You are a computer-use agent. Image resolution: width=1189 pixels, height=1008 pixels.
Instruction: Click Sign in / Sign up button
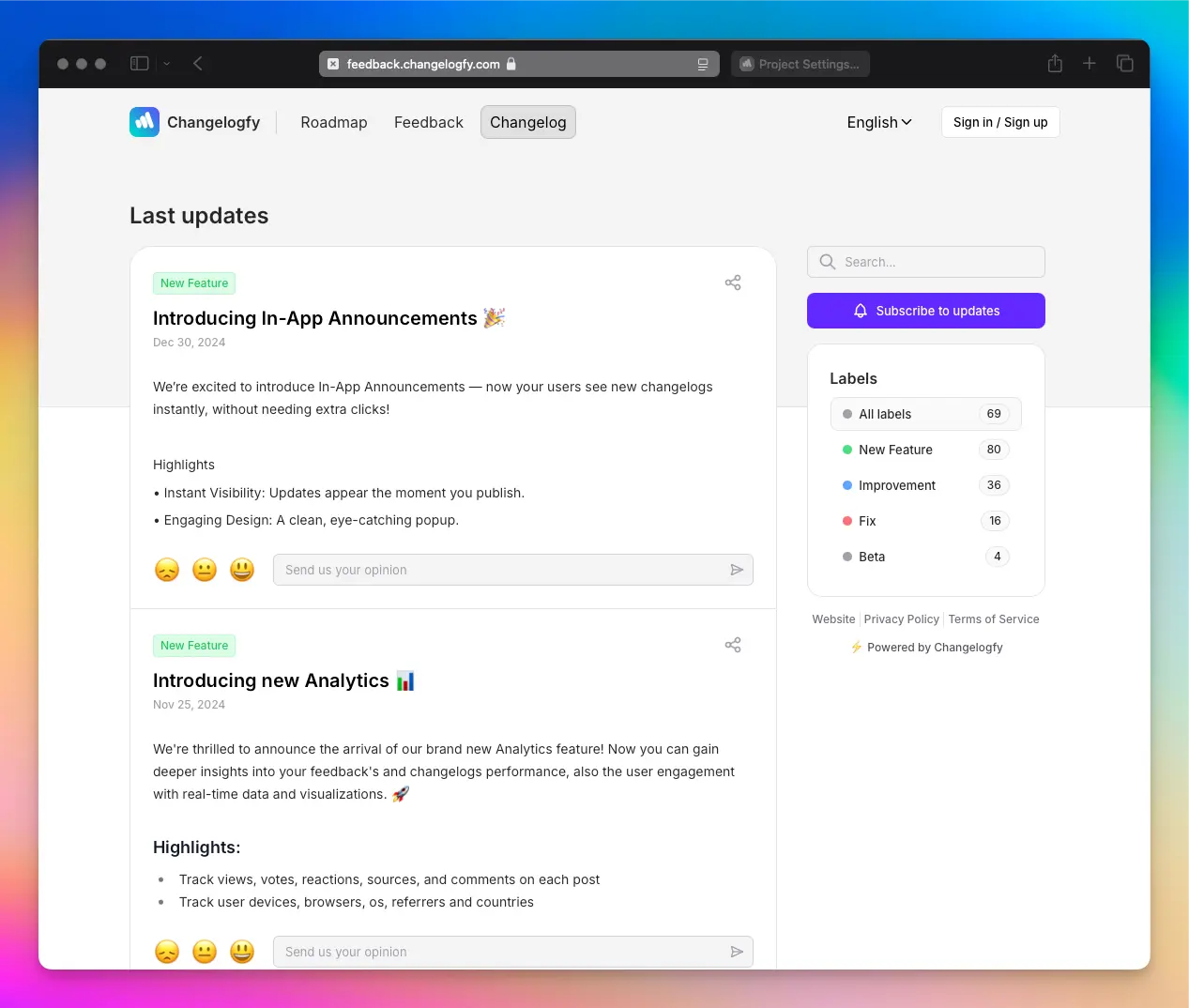click(x=1000, y=122)
